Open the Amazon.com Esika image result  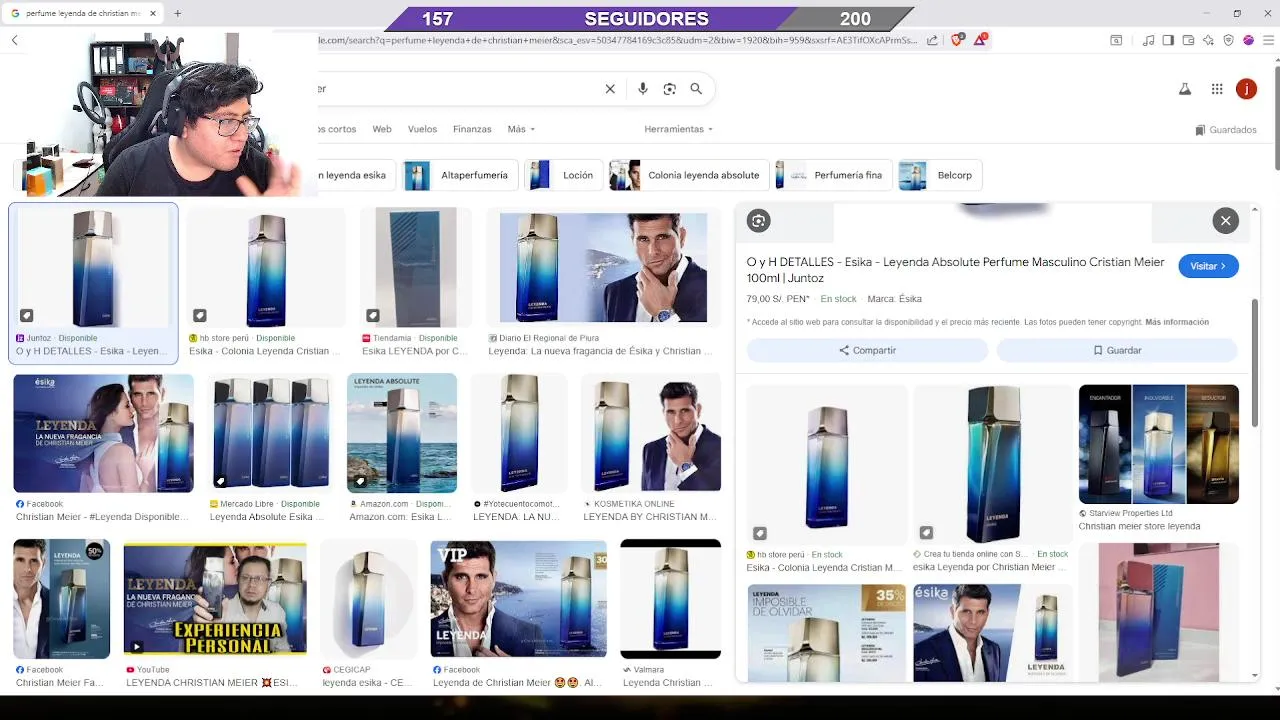pos(402,433)
